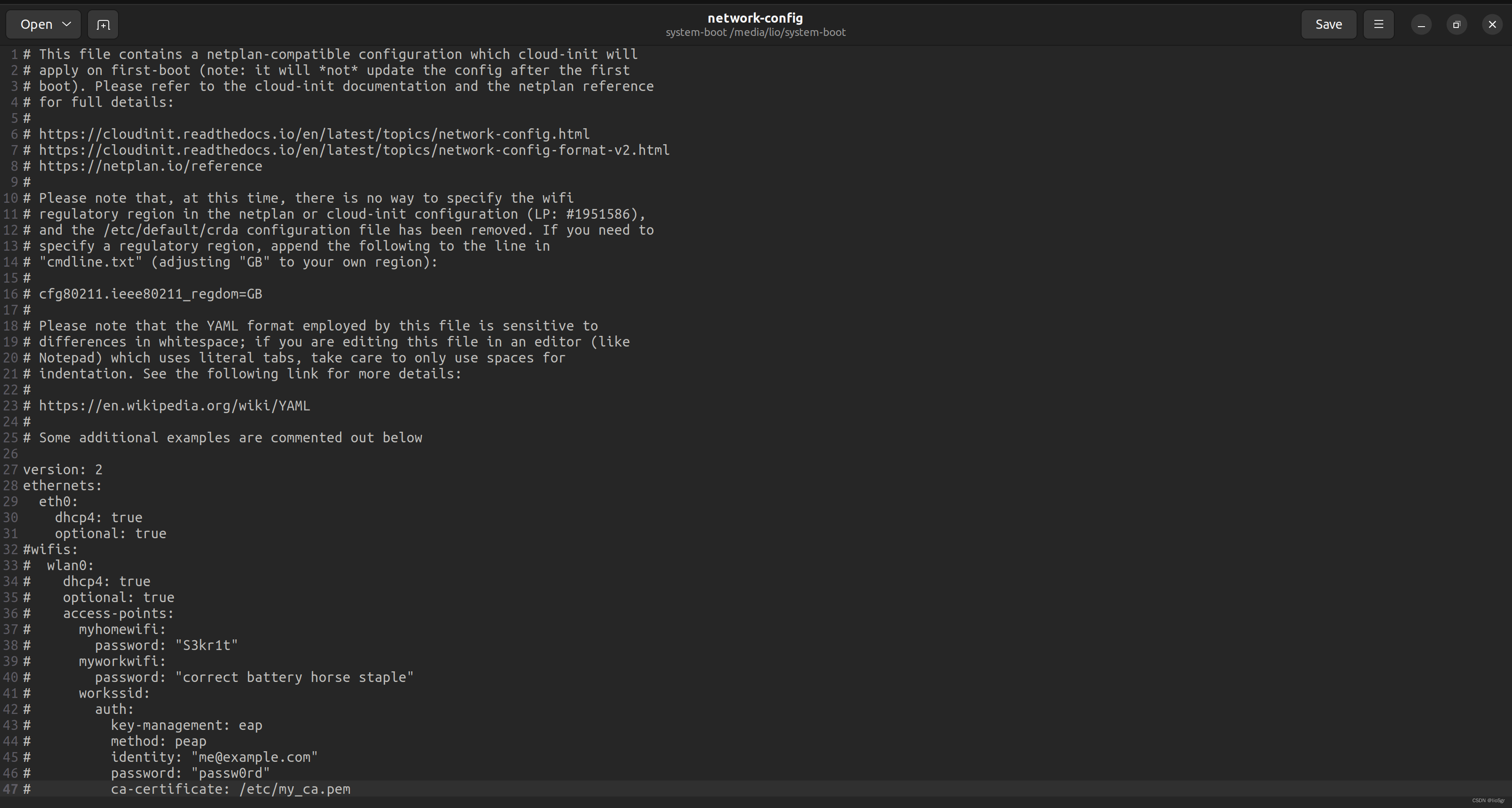Save the network-config file
1512x808 pixels.
click(1328, 25)
